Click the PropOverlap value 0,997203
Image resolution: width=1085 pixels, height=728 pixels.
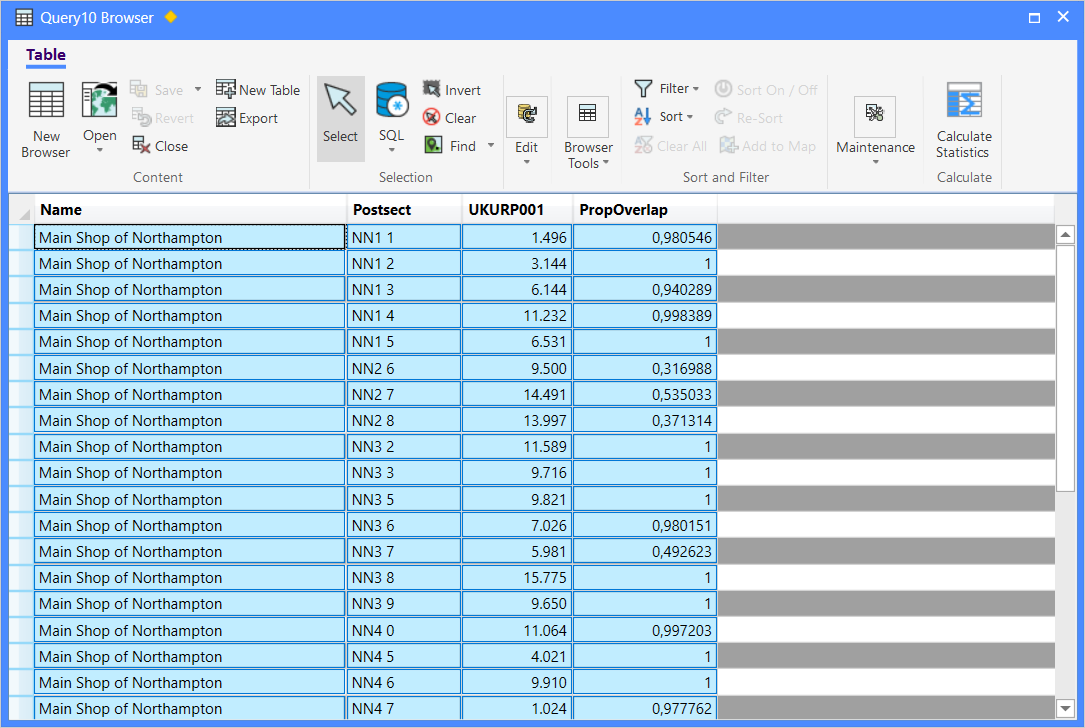coord(645,630)
